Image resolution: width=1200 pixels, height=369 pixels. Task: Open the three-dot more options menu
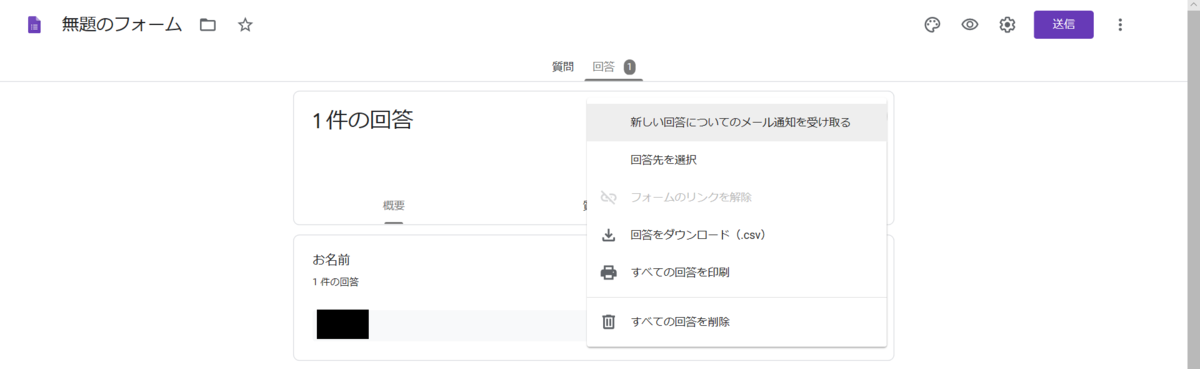(x=1120, y=25)
